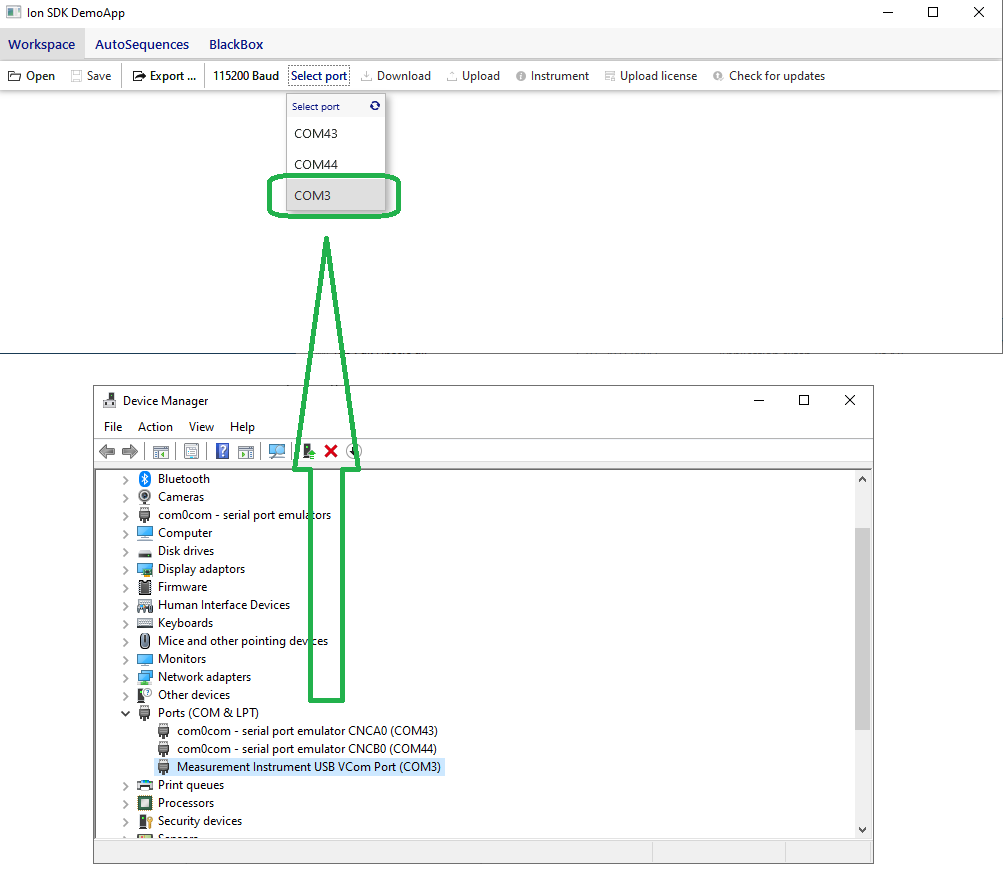Click the red X uninstall device icon

click(331, 452)
